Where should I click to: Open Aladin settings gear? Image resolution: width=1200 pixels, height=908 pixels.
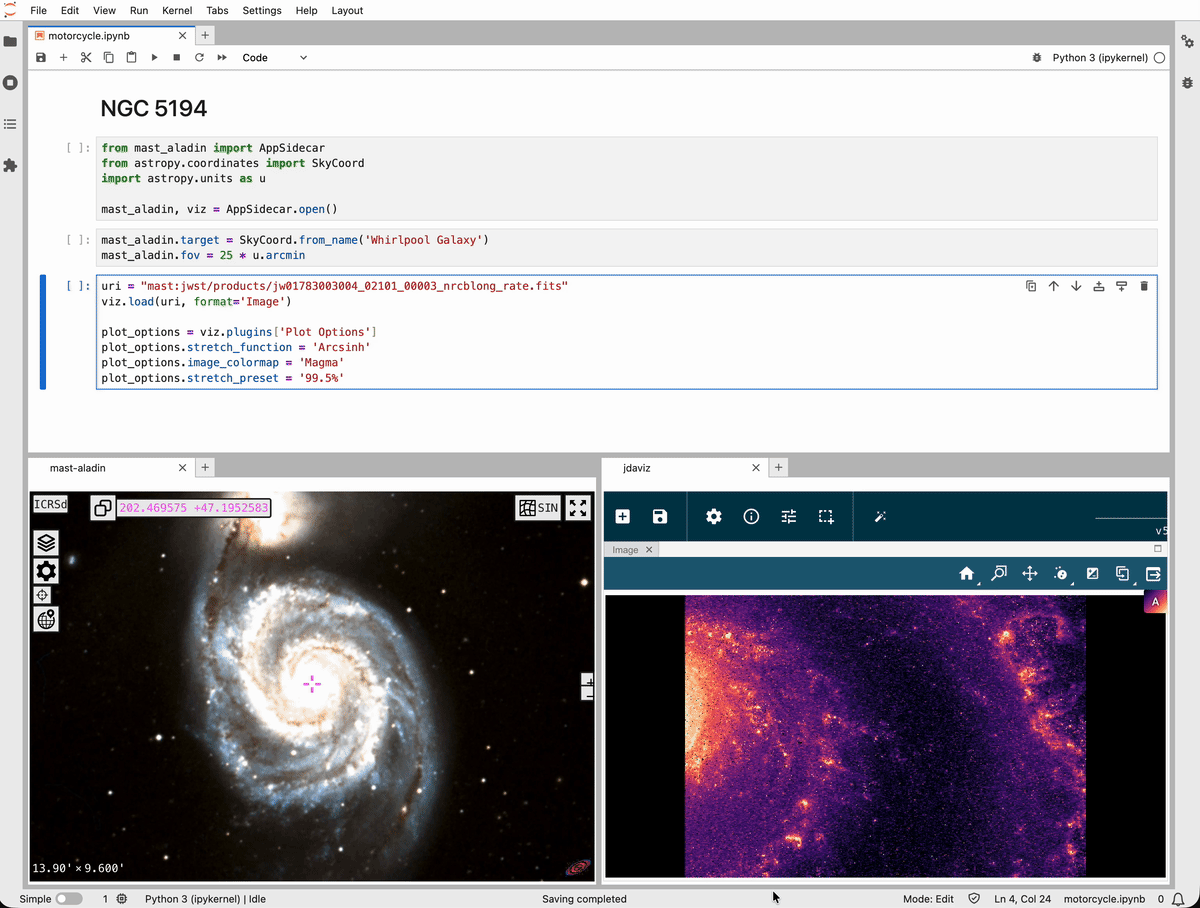(x=46, y=571)
